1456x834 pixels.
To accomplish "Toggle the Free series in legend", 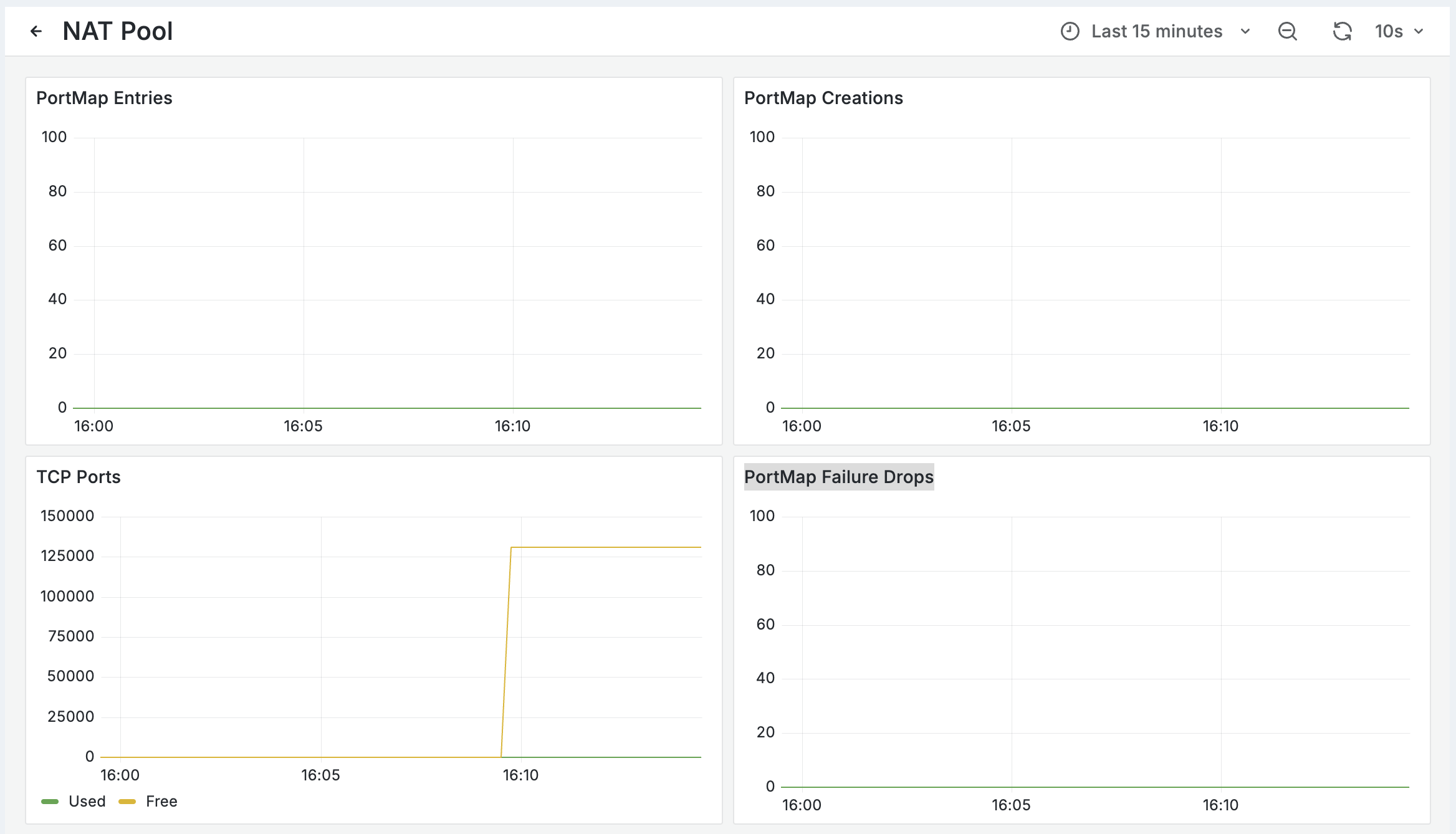I will coord(161,802).
